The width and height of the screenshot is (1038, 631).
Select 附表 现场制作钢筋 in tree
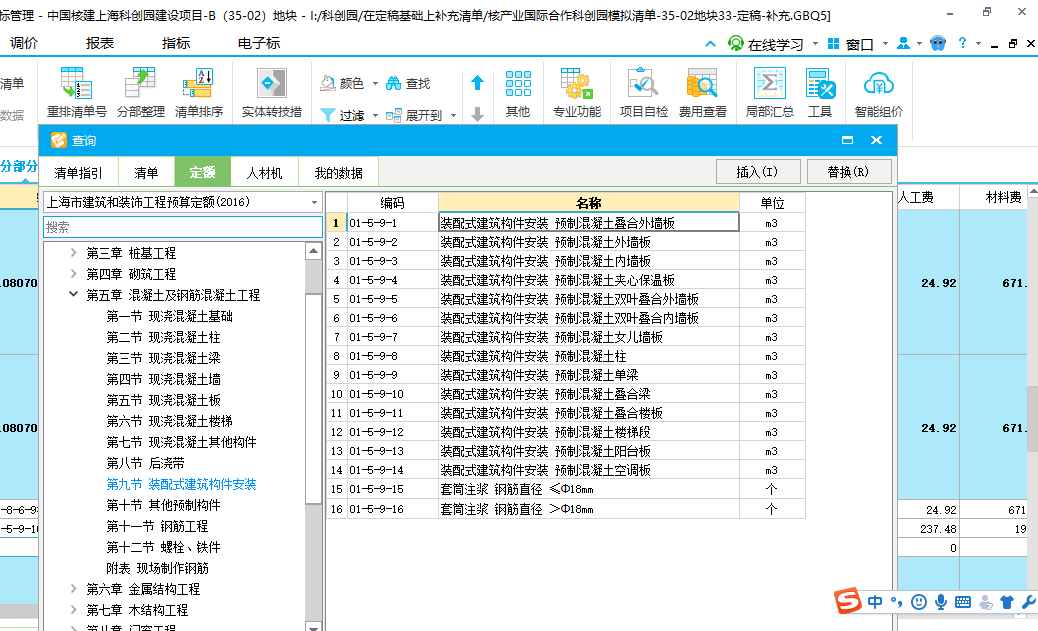158,568
